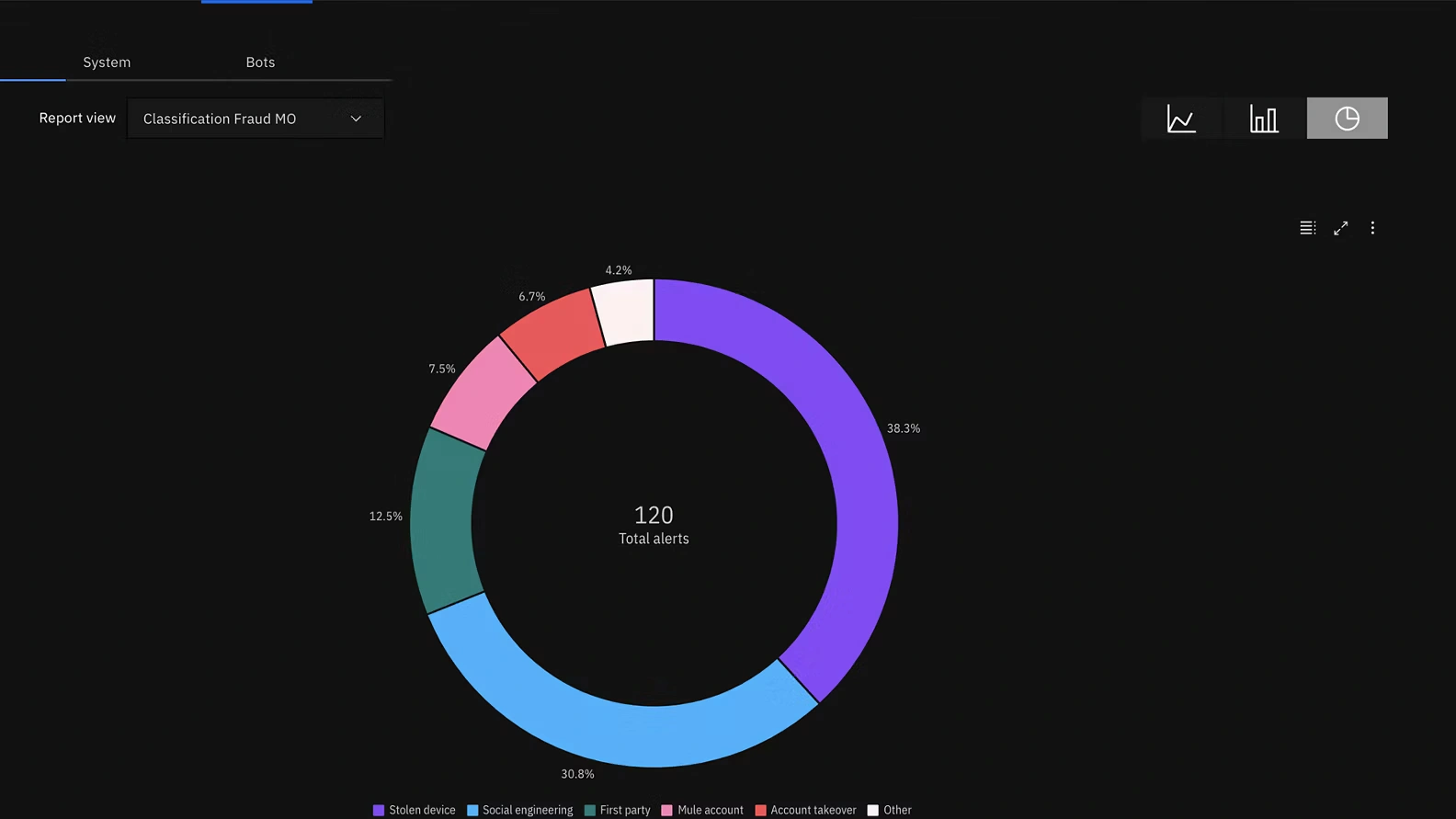The image size is (1456, 819).
Task: Open chart overflow options menu
Action: [1372, 228]
